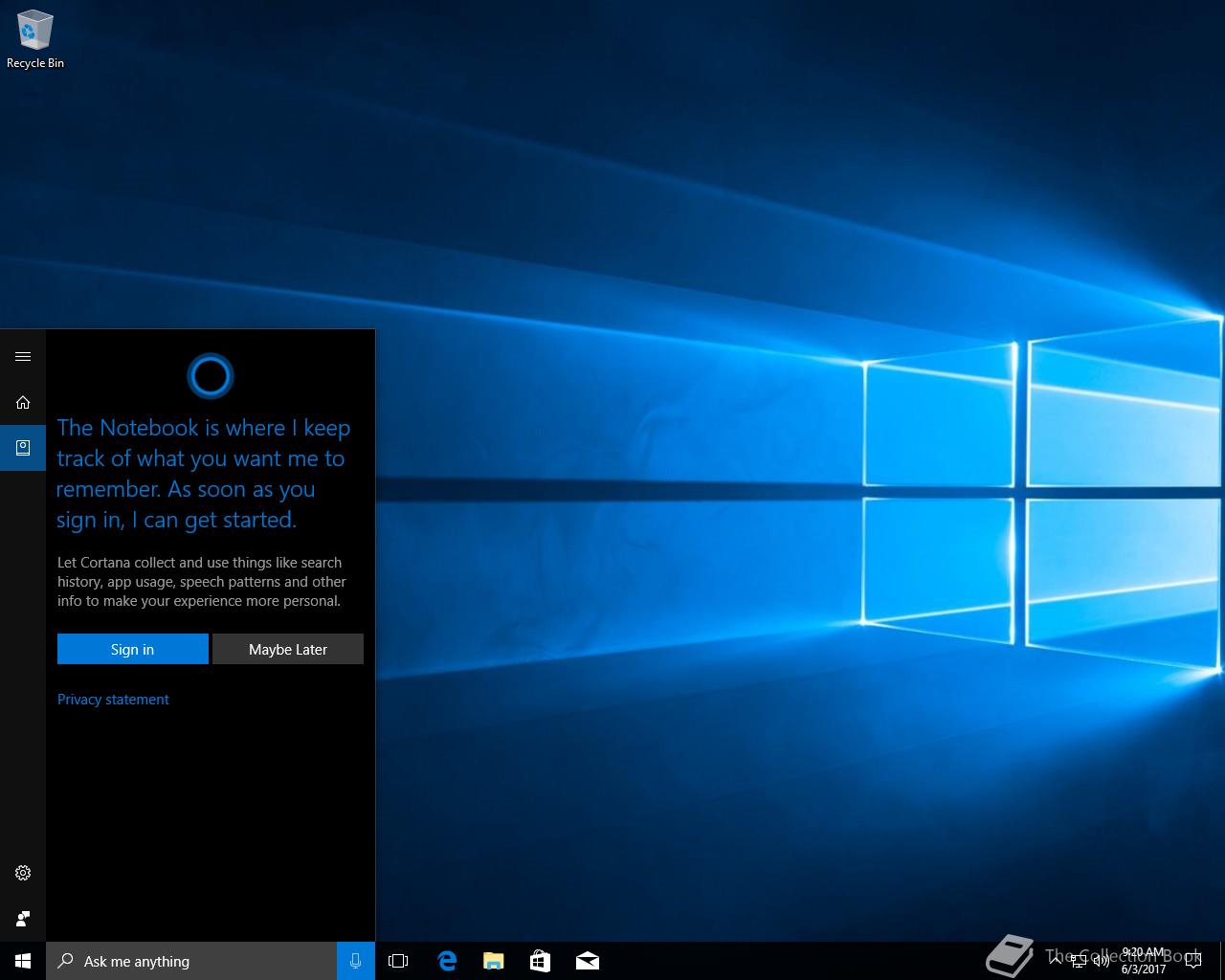This screenshot has width=1225, height=980.
Task: Activate Cortana microphone in the taskbar
Action: tap(355, 961)
